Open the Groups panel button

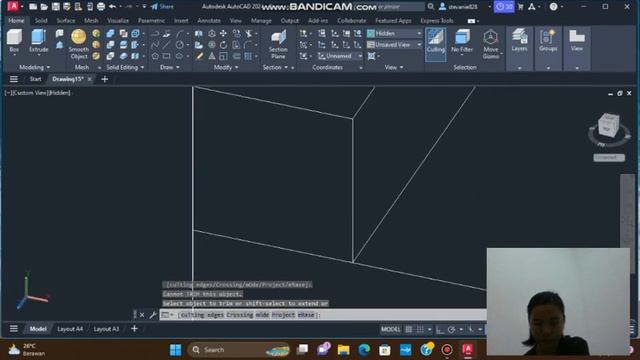pos(548,41)
